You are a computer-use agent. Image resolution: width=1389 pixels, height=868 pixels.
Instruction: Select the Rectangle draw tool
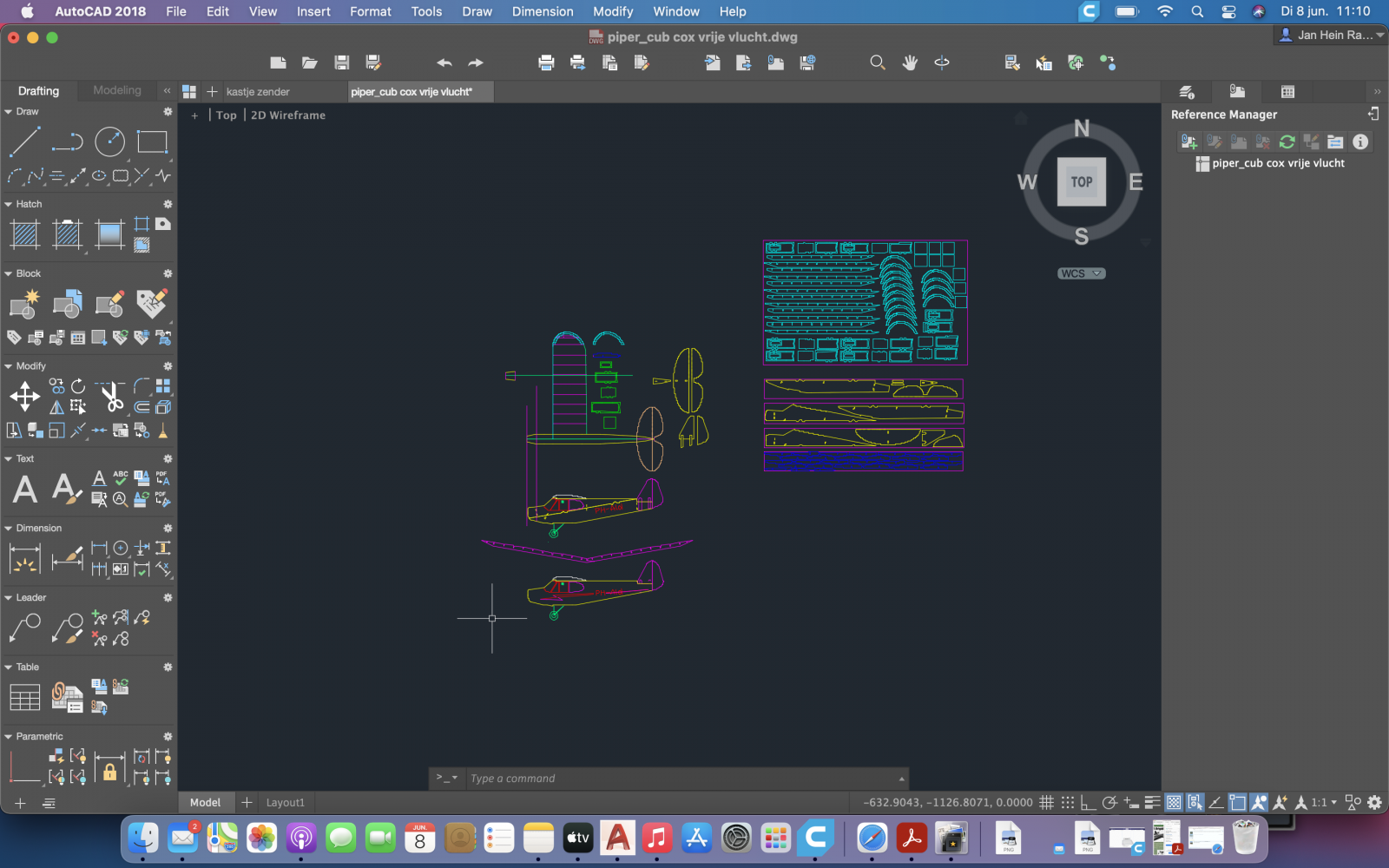152,141
